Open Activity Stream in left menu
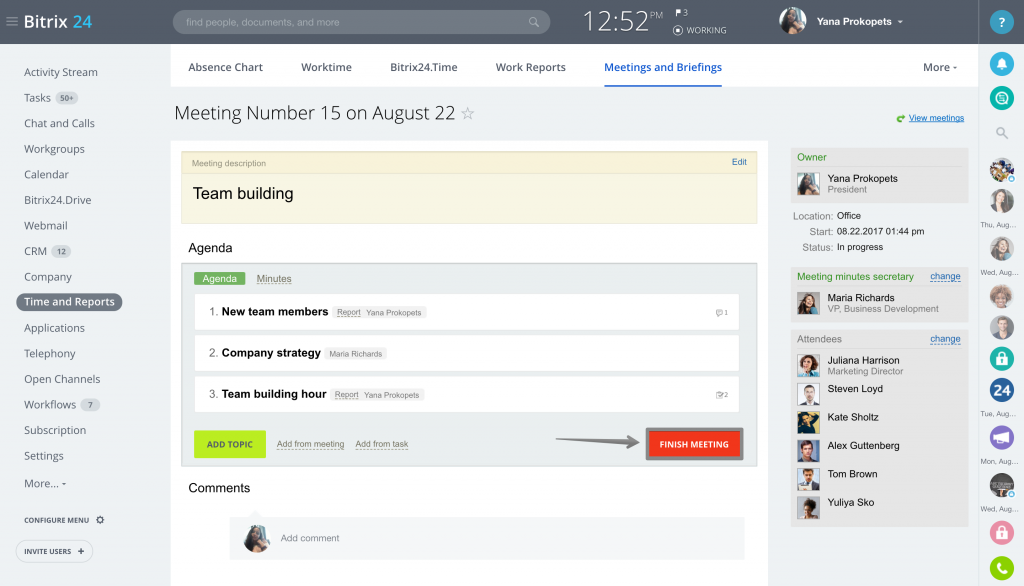Image resolution: width=1024 pixels, height=586 pixels. click(x=61, y=73)
